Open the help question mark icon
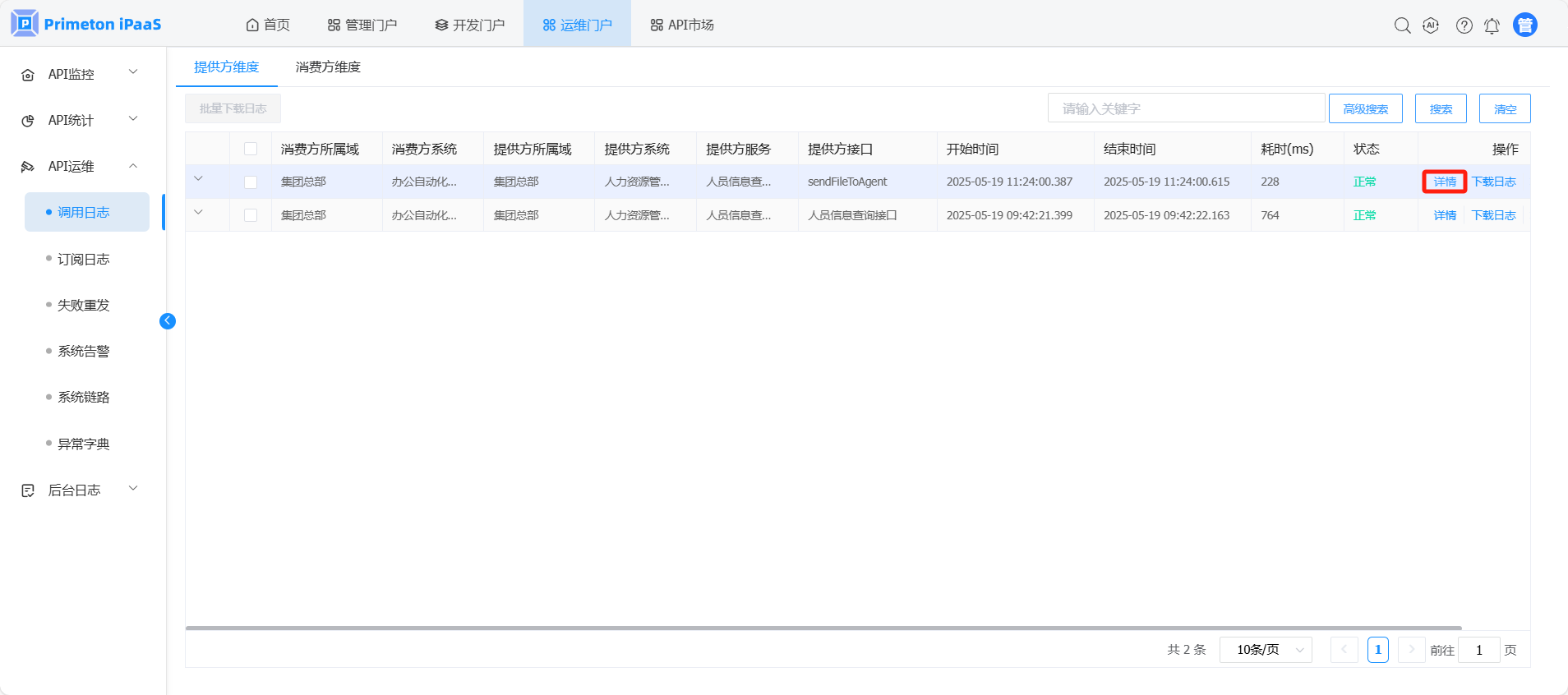1568x695 pixels. 1464,25
